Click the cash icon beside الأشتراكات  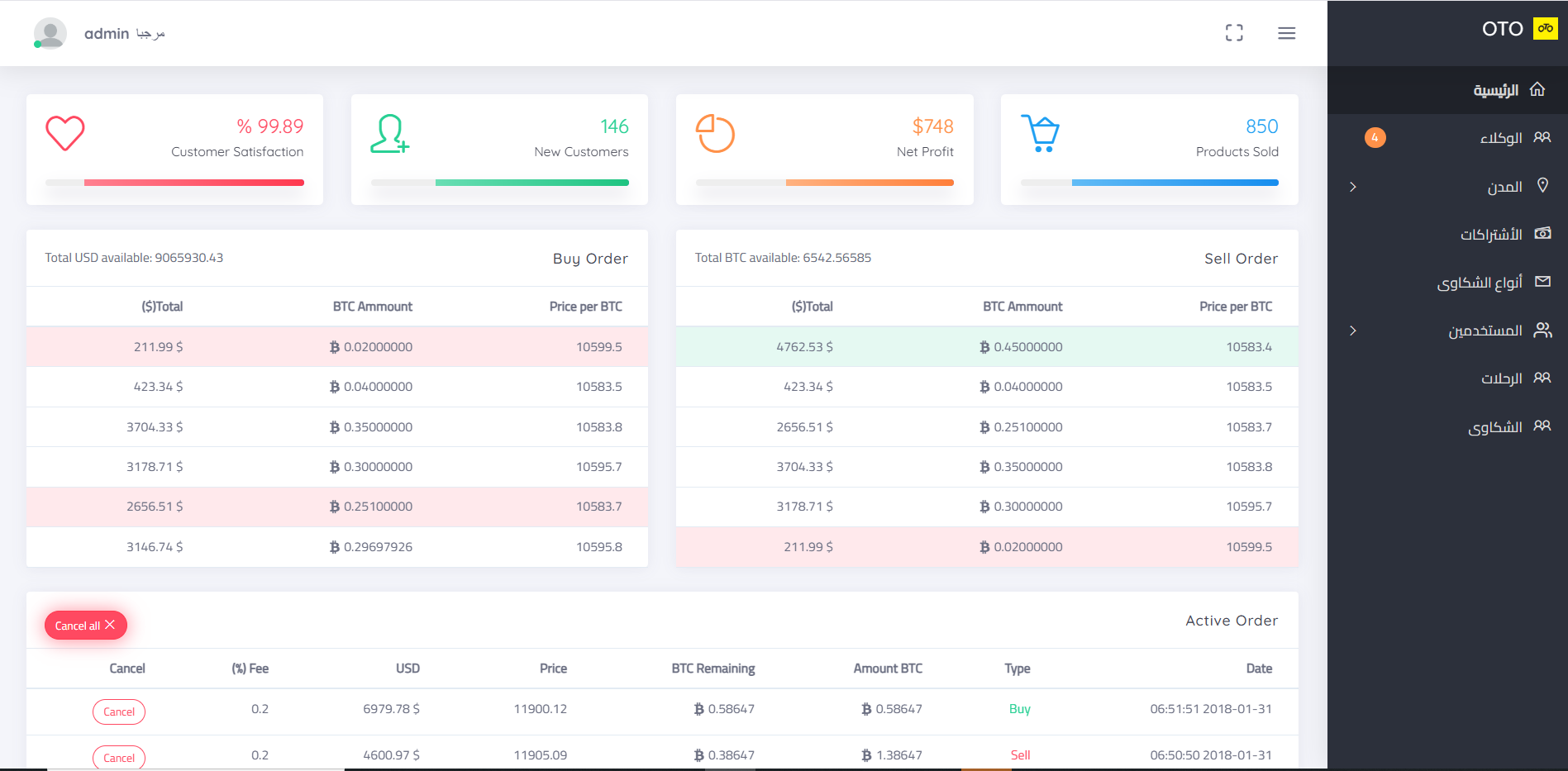[1542, 234]
